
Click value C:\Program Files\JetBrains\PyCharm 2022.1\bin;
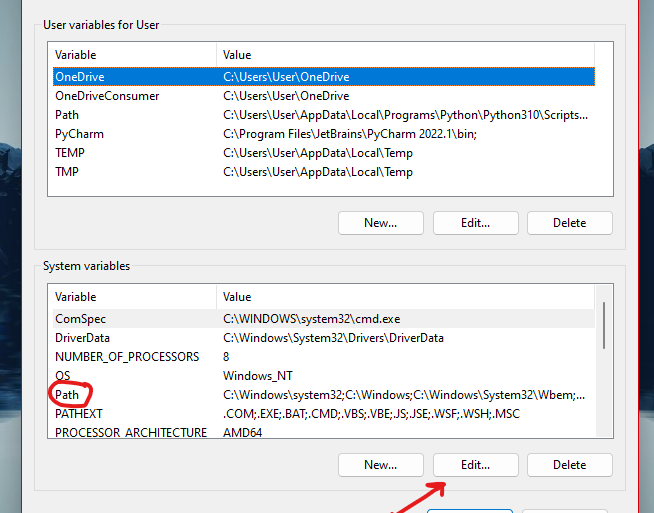pos(350,134)
